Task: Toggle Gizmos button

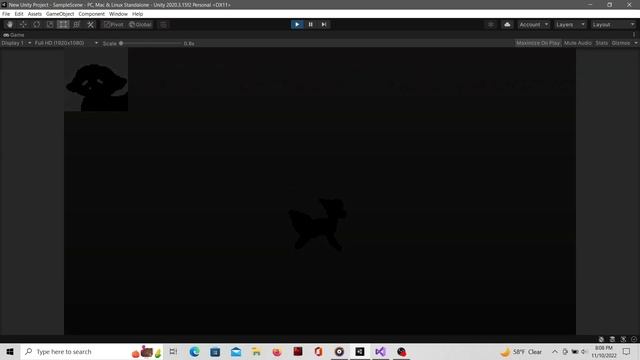Action: point(621,43)
